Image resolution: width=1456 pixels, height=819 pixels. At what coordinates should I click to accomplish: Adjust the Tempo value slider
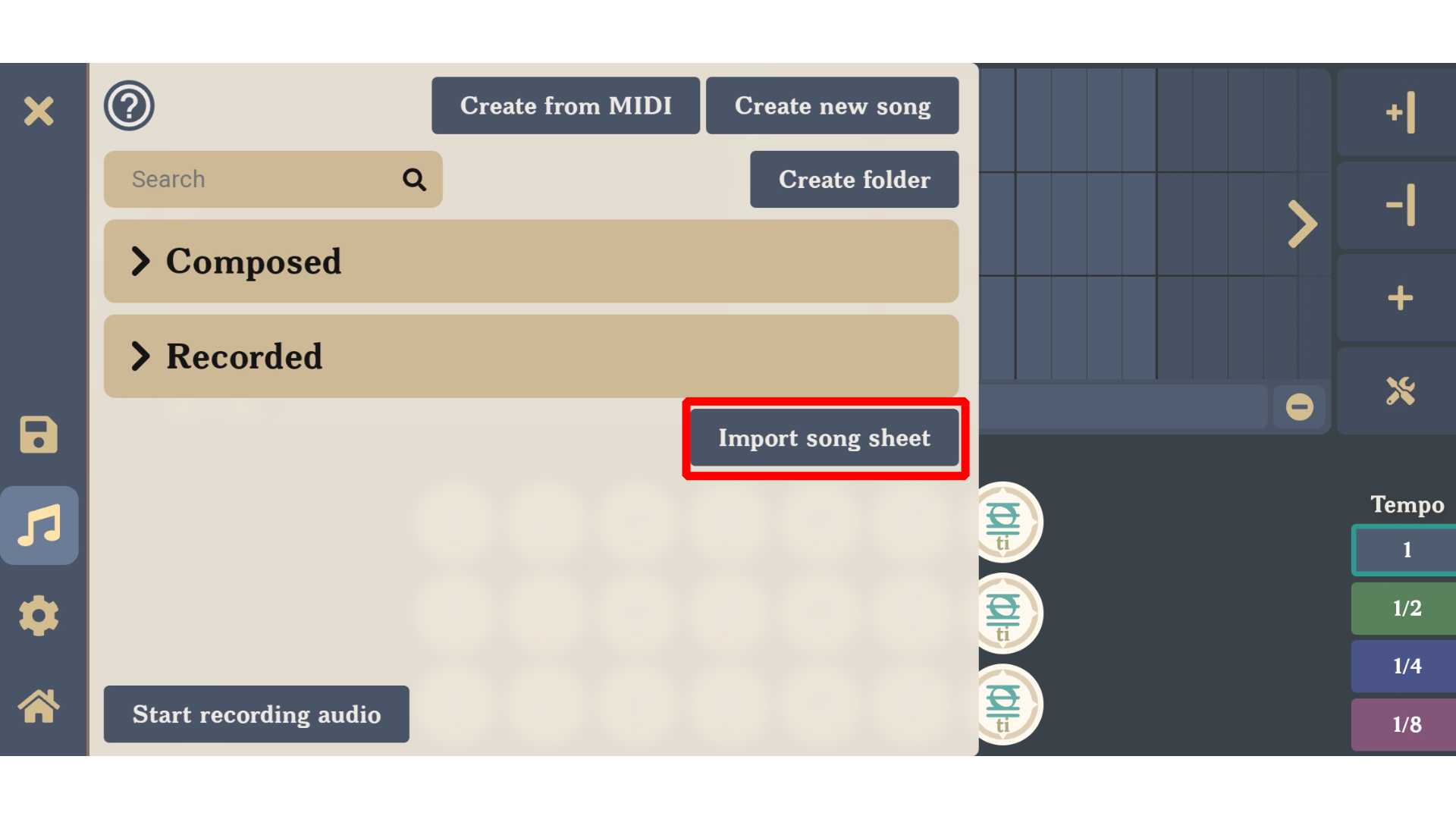pyautogui.click(x=1407, y=548)
